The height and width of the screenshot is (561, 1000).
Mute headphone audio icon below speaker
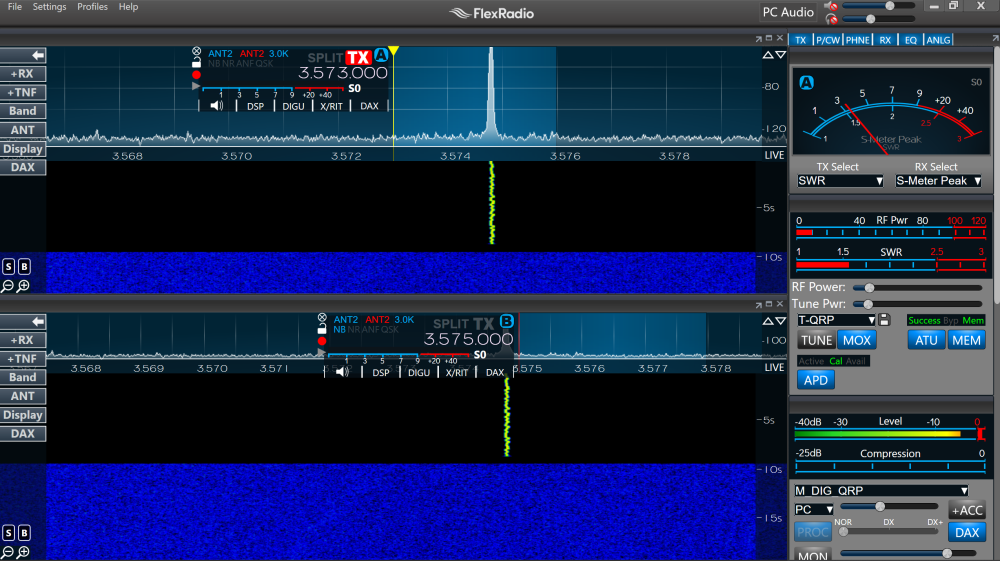(831, 19)
